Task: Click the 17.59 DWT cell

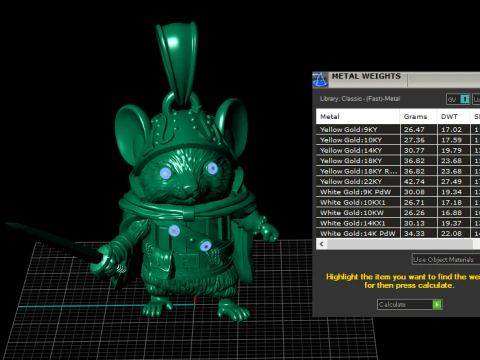Action: tap(454, 140)
